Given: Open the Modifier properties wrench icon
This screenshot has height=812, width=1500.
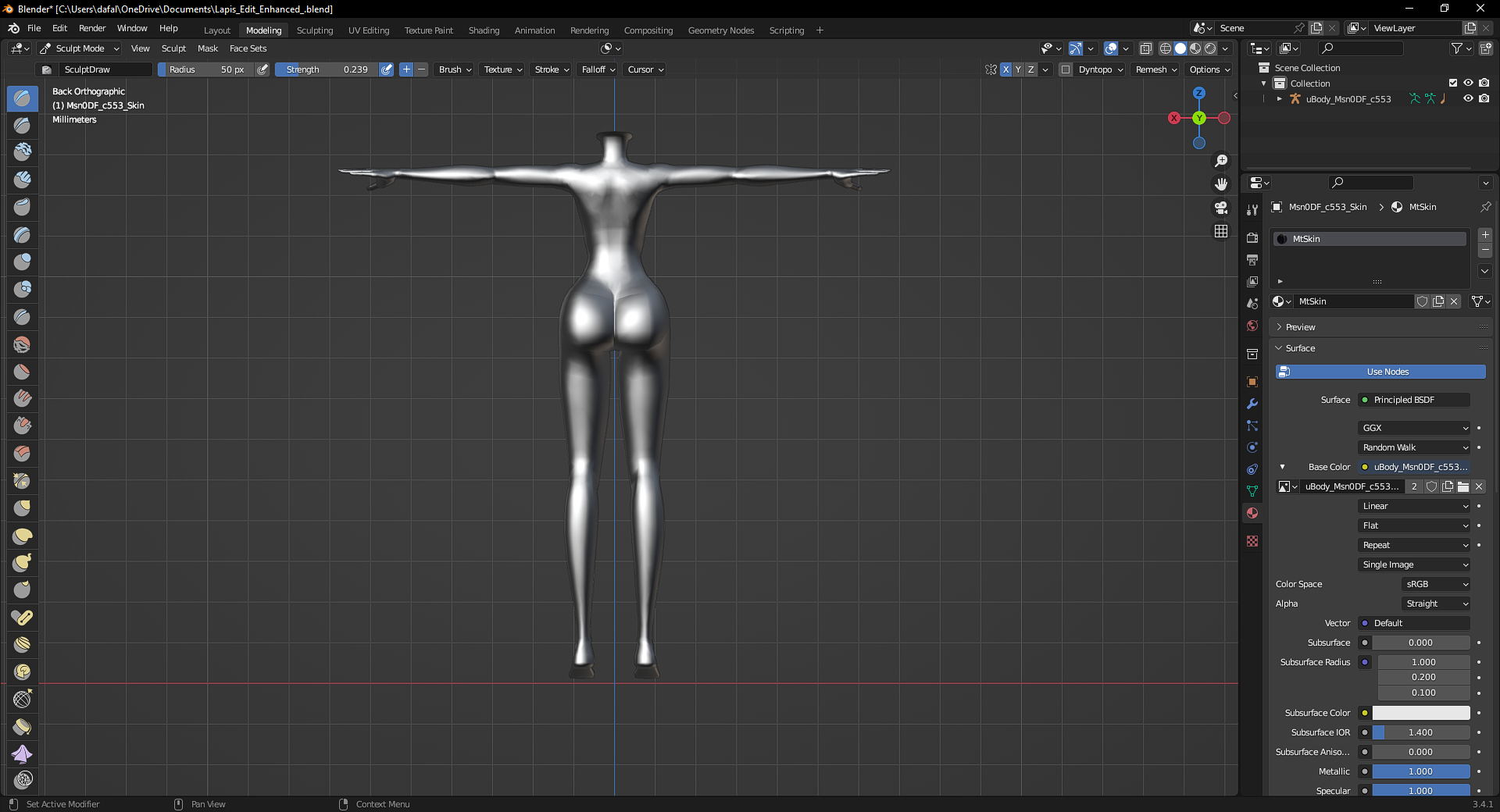Looking at the screenshot, I should [x=1252, y=404].
